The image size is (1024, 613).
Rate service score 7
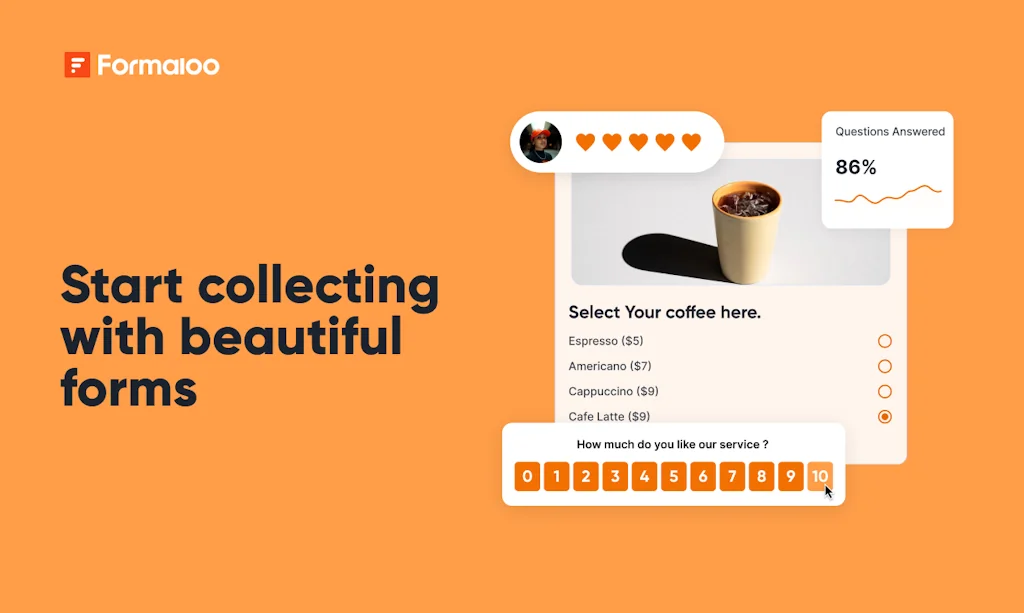click(x=732, y=477)
